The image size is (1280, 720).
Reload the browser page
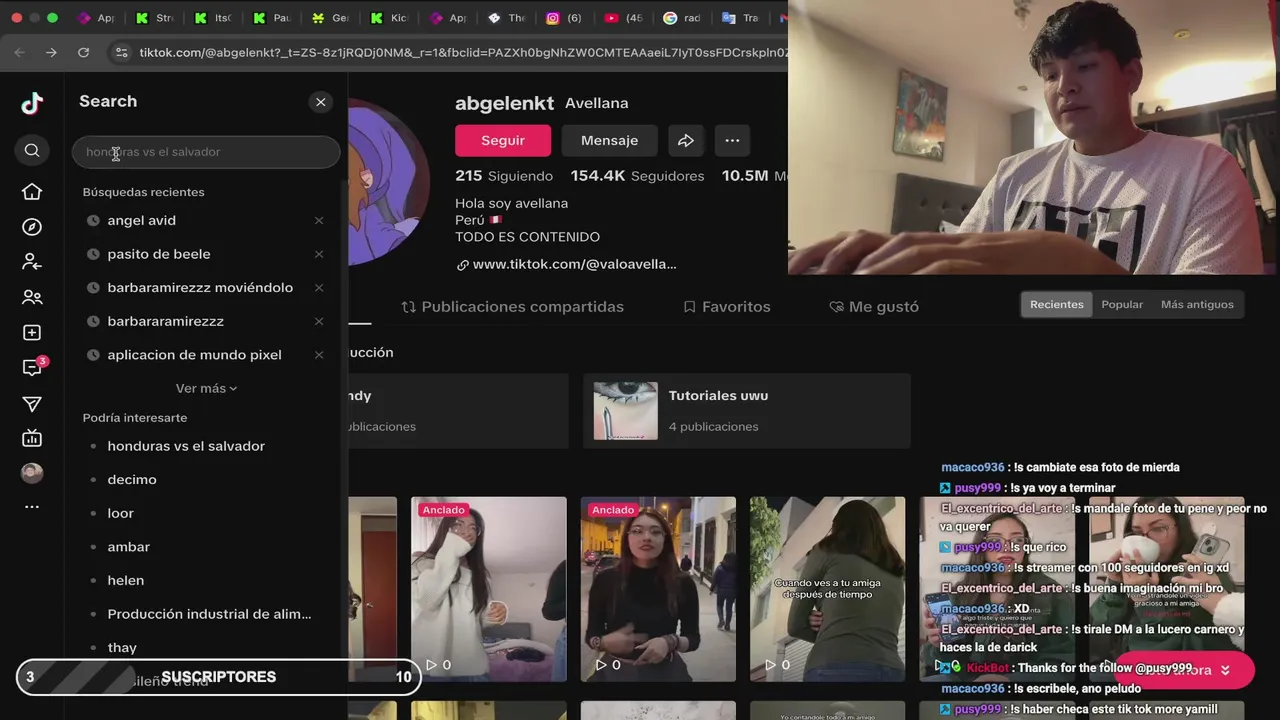coord(84,52)
